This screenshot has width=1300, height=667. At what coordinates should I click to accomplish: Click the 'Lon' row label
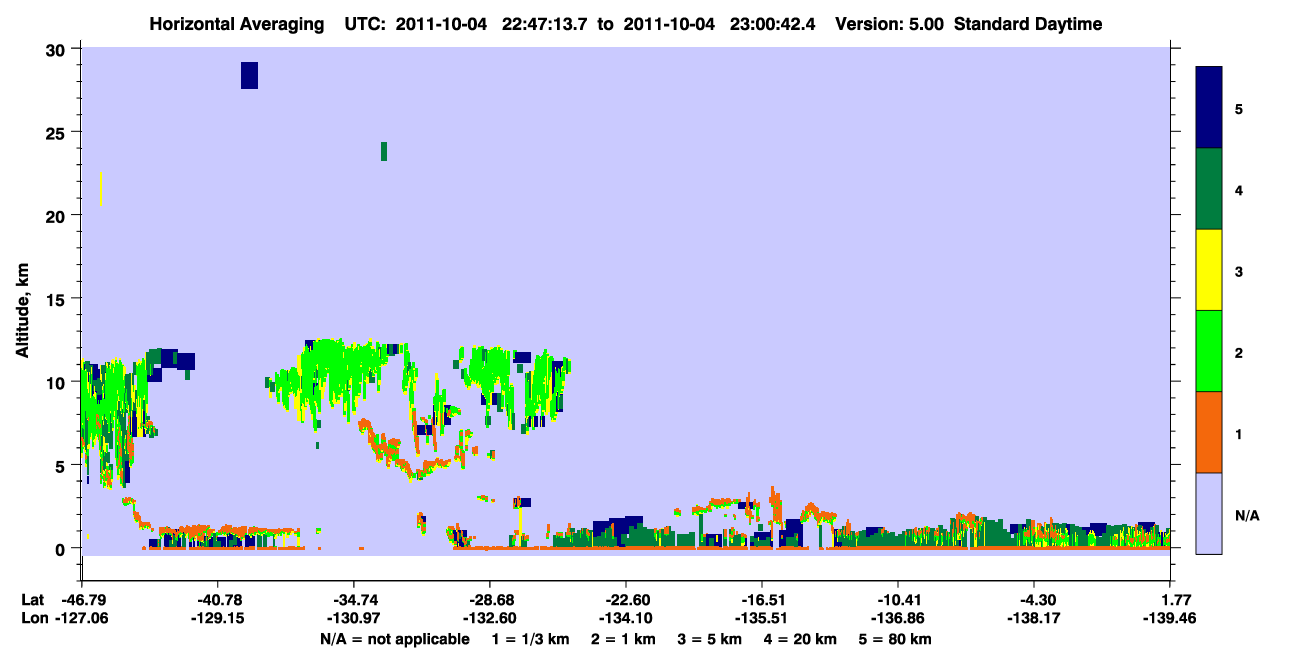(x=33, y=619)
